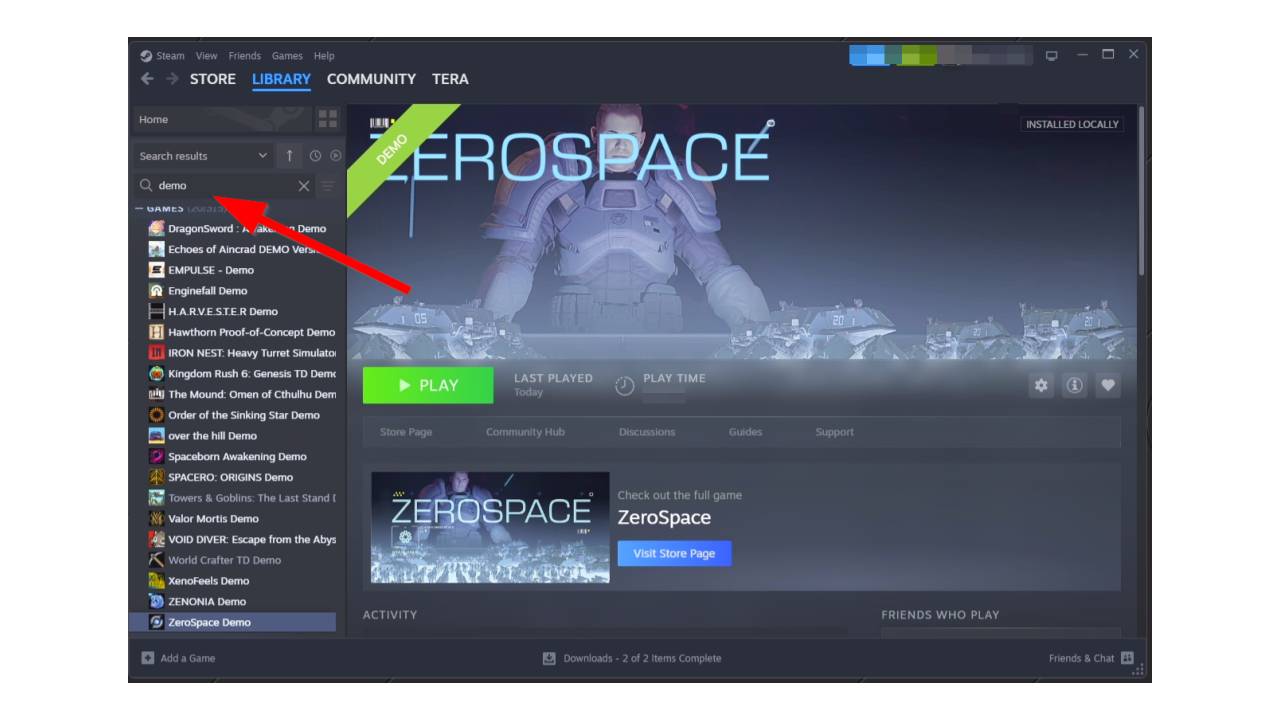This screenshot has width=1280, height=720.
Task: Click the play time clock icon
Action: [x=625, y=386]
